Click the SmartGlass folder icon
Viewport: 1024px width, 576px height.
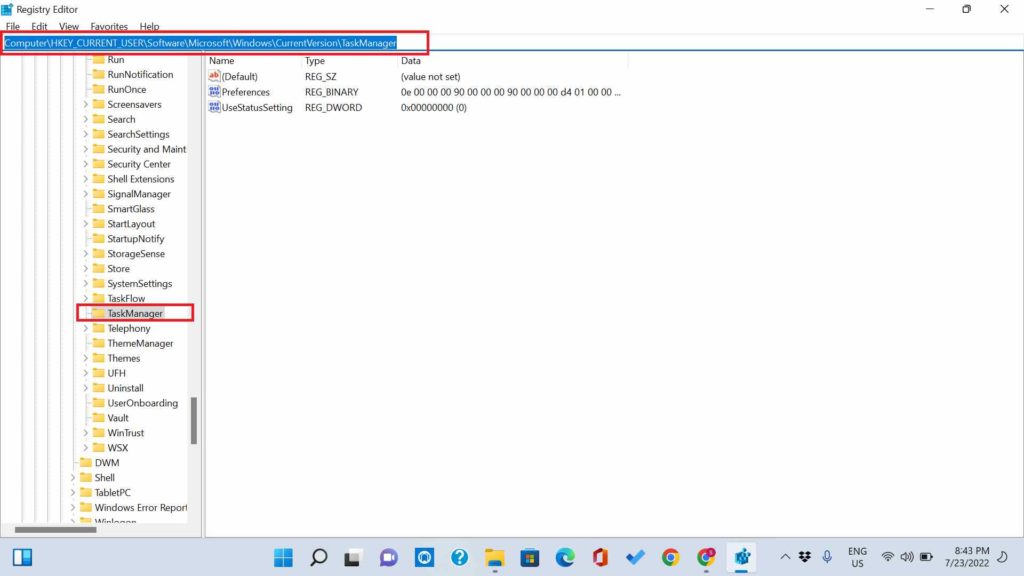(x=99, y=209)
